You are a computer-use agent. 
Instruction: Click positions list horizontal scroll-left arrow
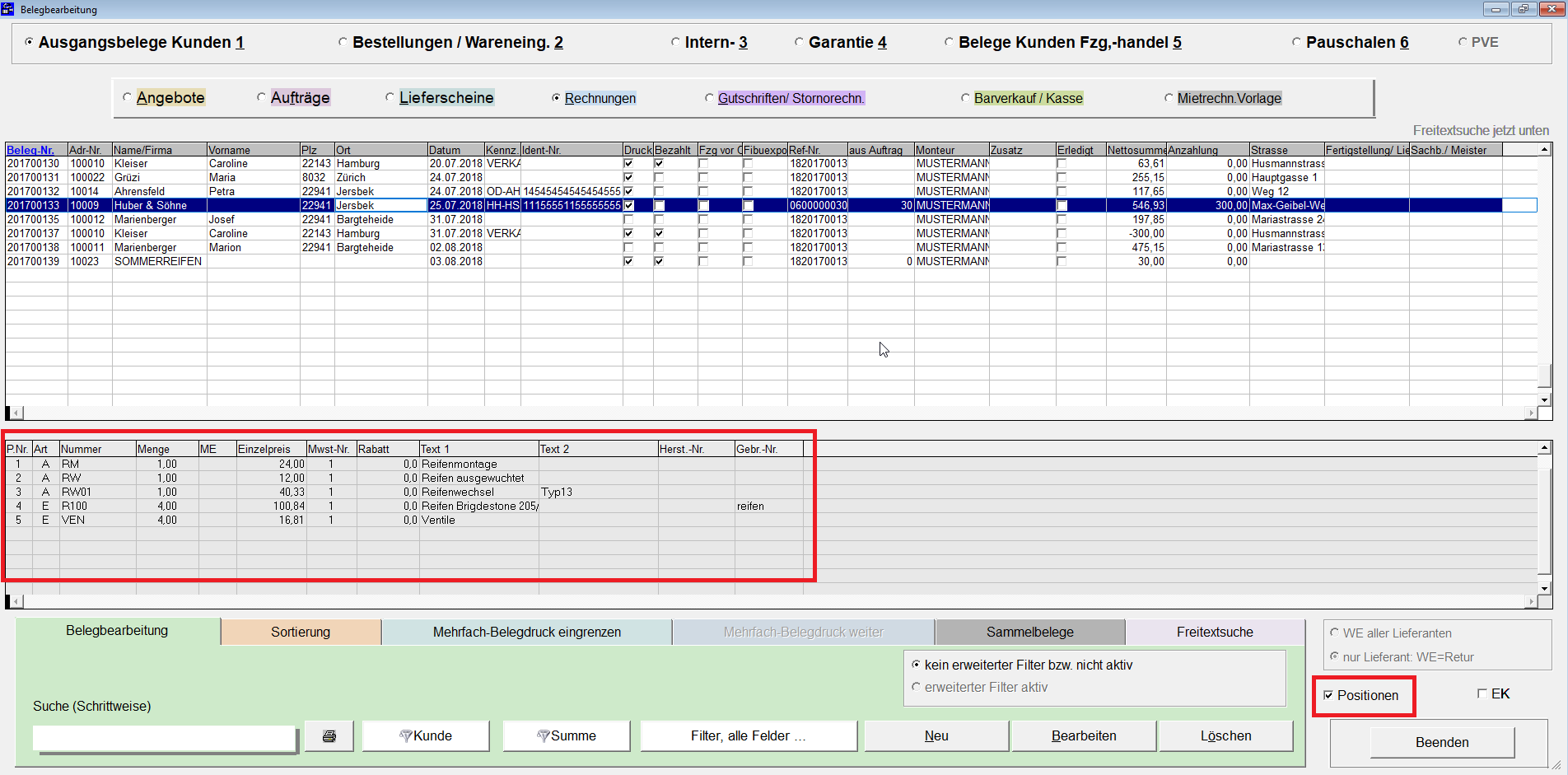(x=16, y=602)
